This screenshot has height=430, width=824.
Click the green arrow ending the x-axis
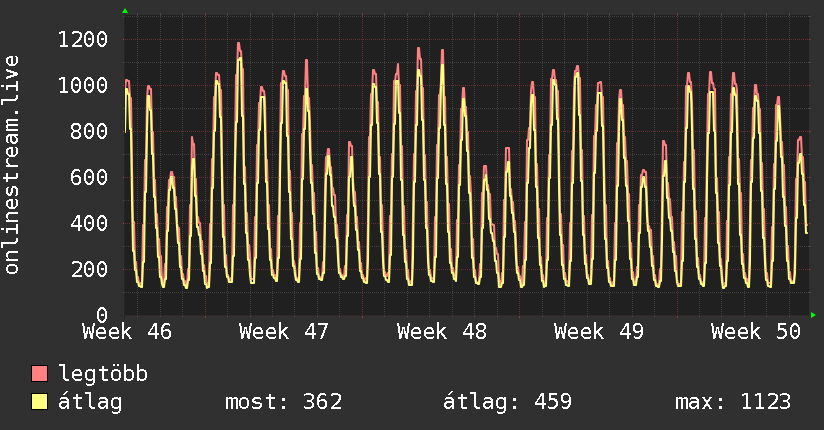coord(813,315)
